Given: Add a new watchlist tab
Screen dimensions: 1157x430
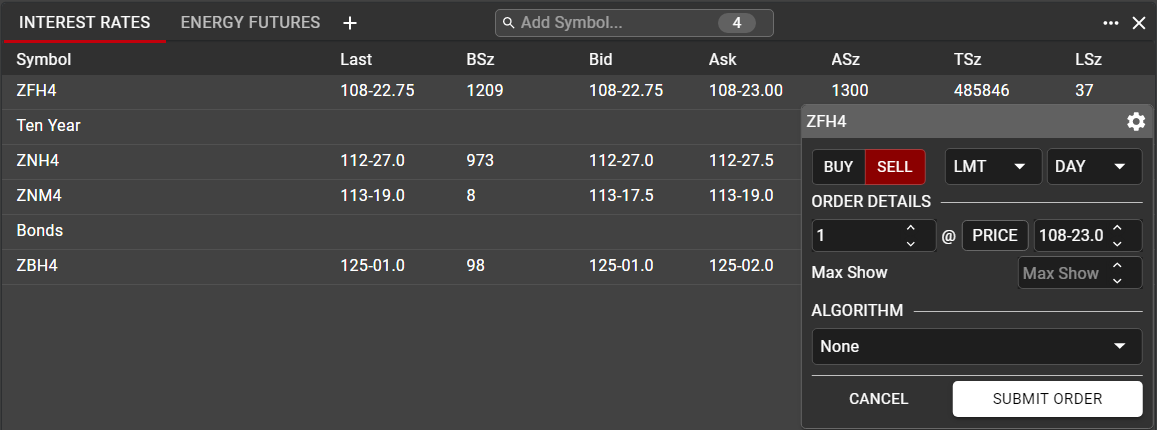Looking at the screenshot, I should coord(349,23).
